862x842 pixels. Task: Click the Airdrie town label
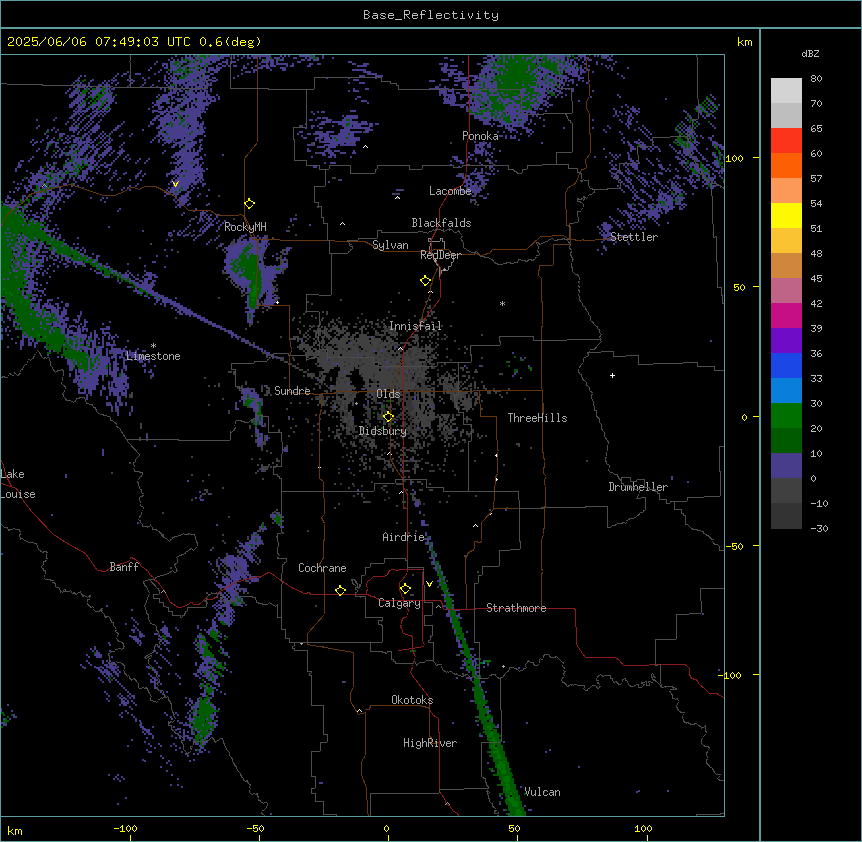pos(404,537)
